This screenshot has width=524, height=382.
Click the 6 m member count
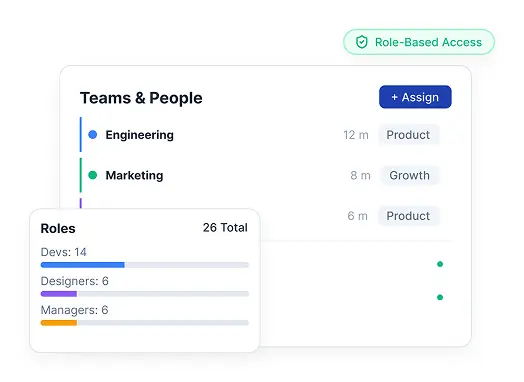point(357,216)
